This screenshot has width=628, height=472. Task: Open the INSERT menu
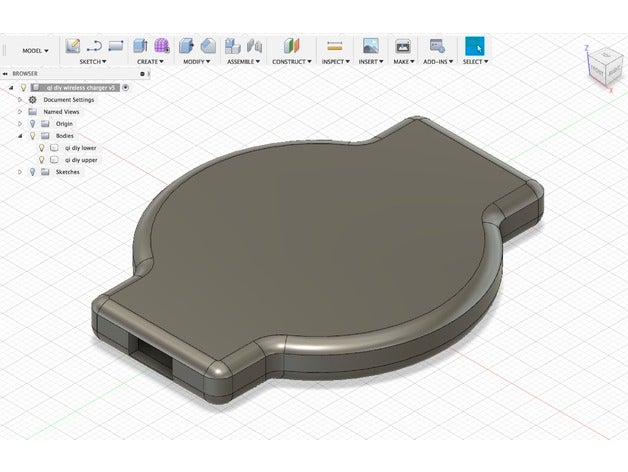click(371, 62)
